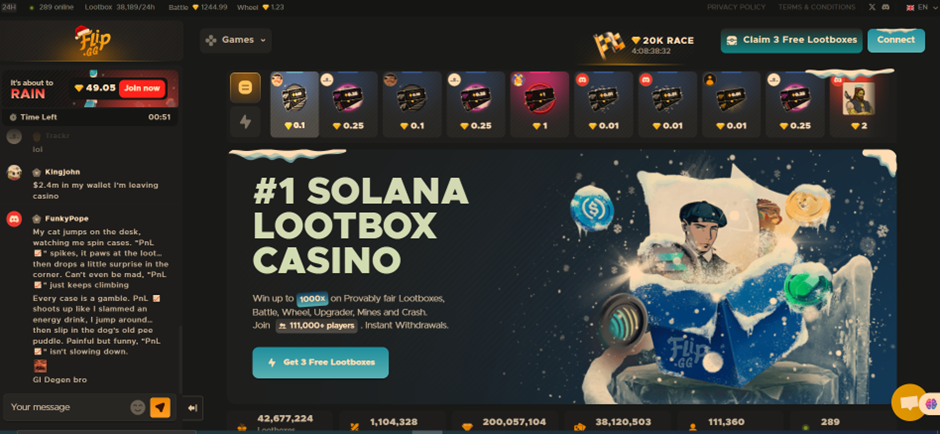Send chat message with orange arrow button
The image size is (940, 434).
(160, 408)
